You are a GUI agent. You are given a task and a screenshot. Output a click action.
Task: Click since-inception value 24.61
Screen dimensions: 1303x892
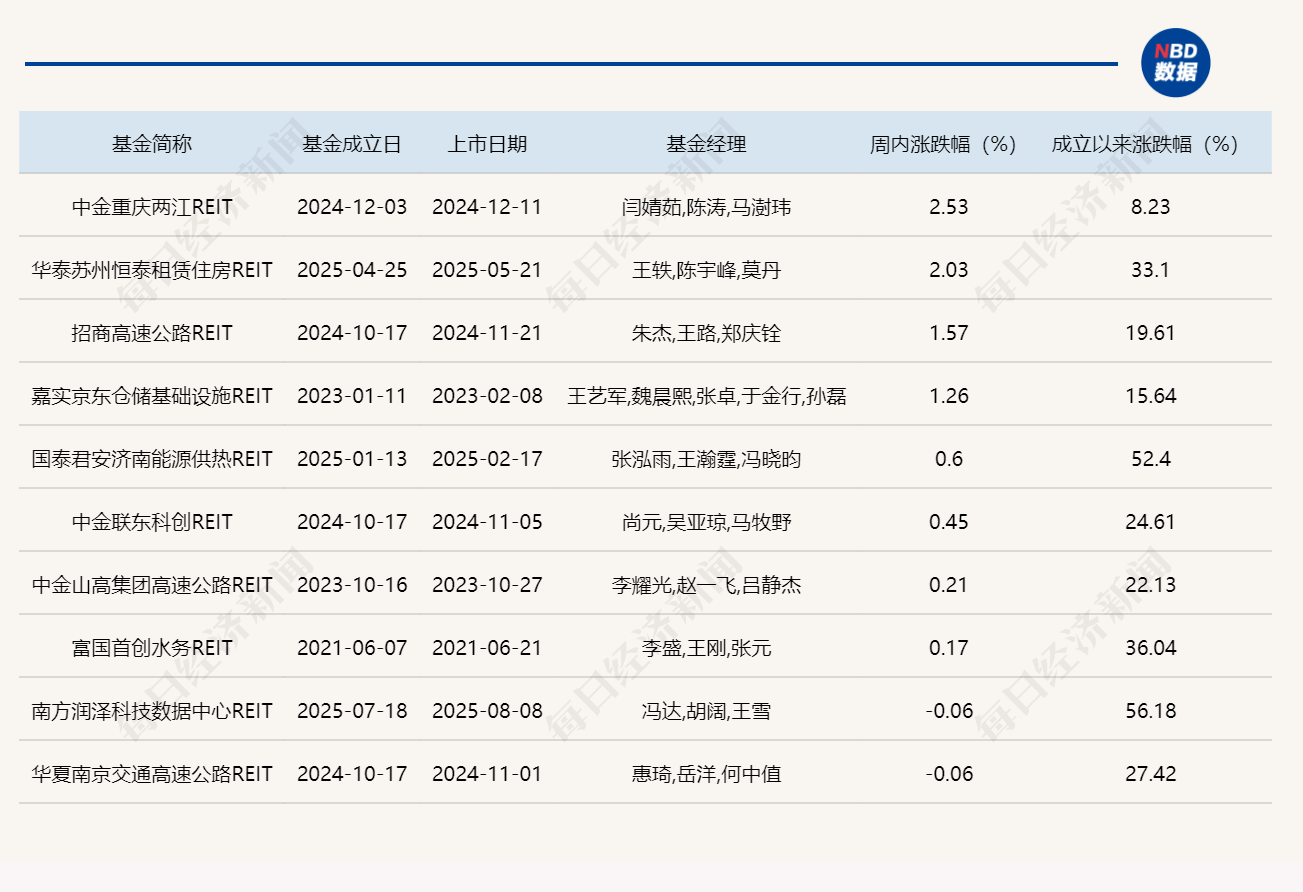click(x=1150, y=522)
